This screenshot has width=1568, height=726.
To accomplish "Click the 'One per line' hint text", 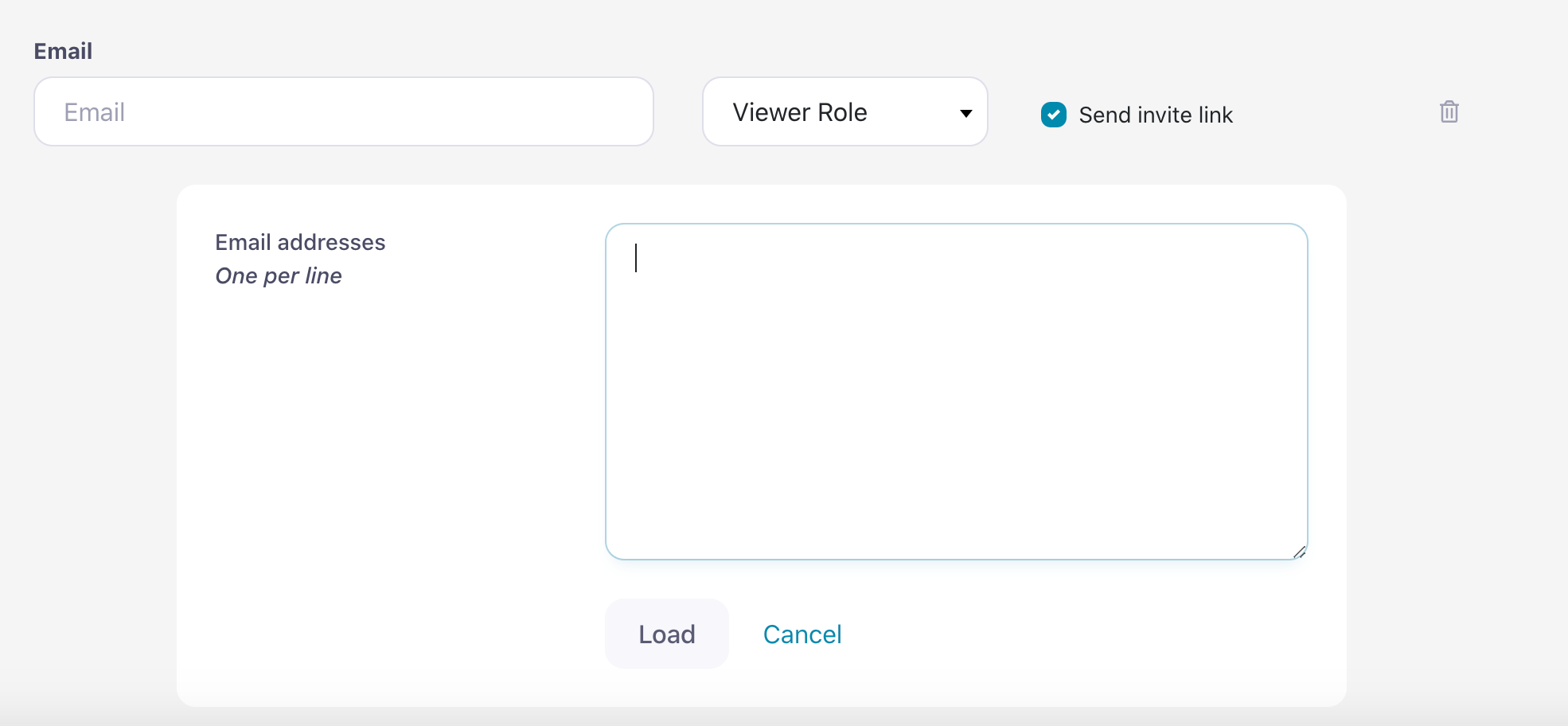I will tap(279, 275).
